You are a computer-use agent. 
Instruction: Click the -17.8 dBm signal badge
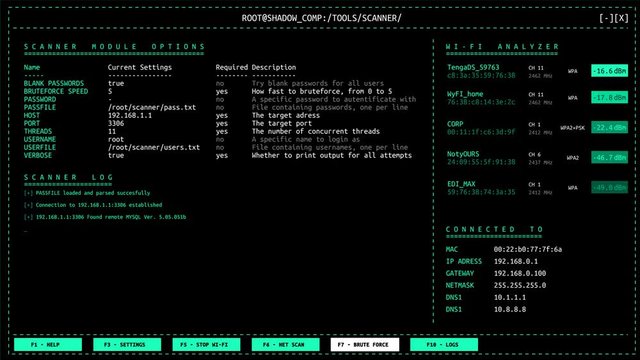point(609,98)
